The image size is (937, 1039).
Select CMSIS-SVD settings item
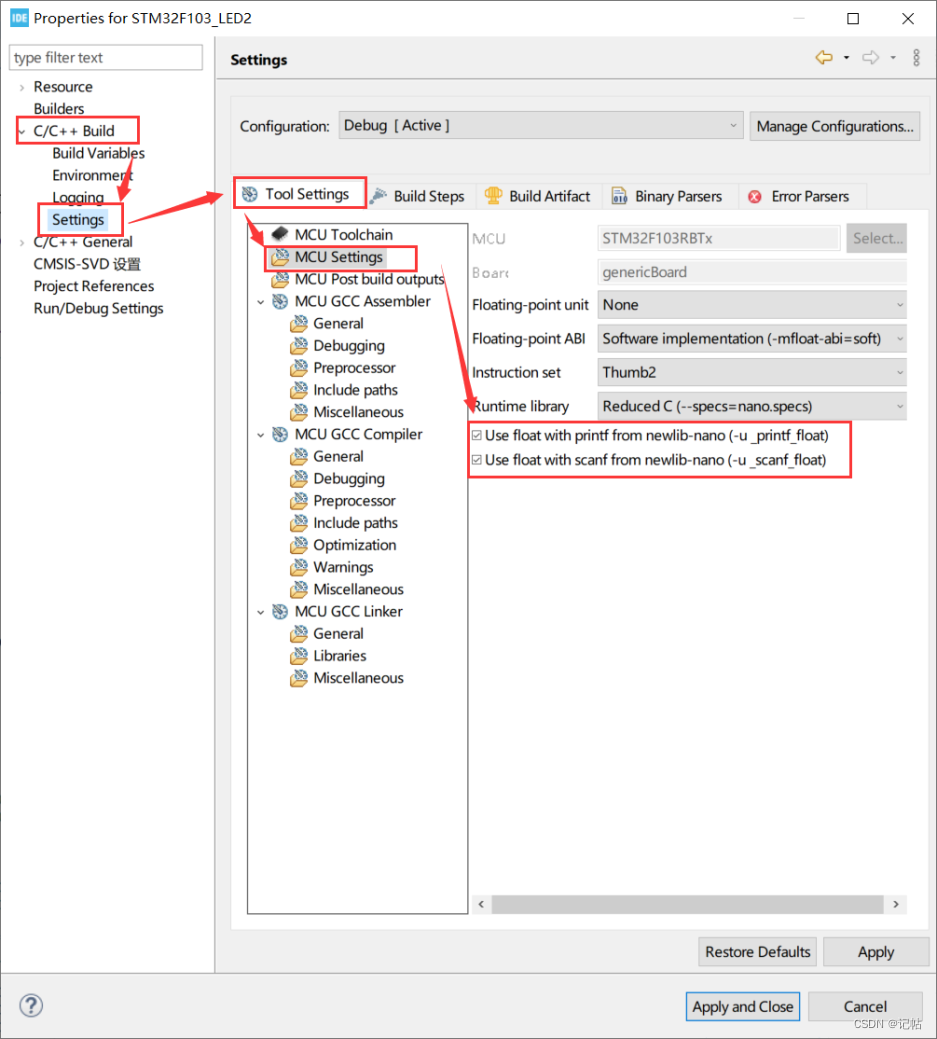(x=87, y=264)
